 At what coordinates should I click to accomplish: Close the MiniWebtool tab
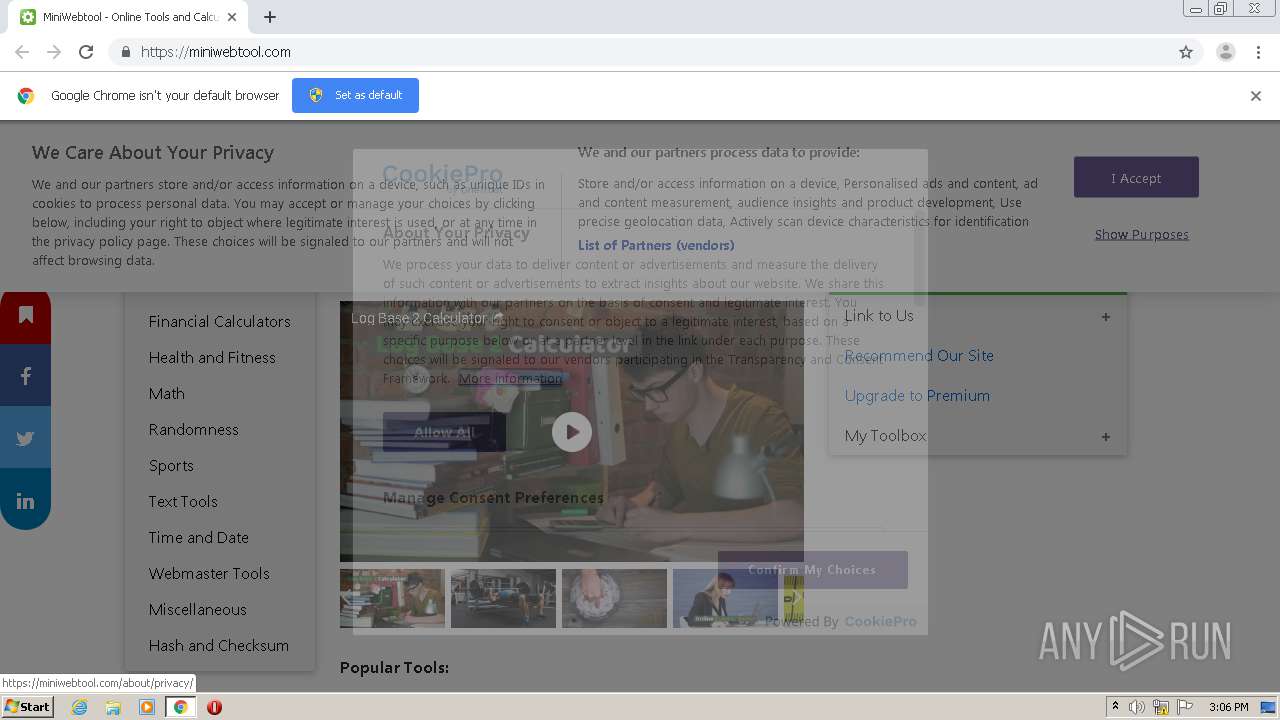[232, 17]
